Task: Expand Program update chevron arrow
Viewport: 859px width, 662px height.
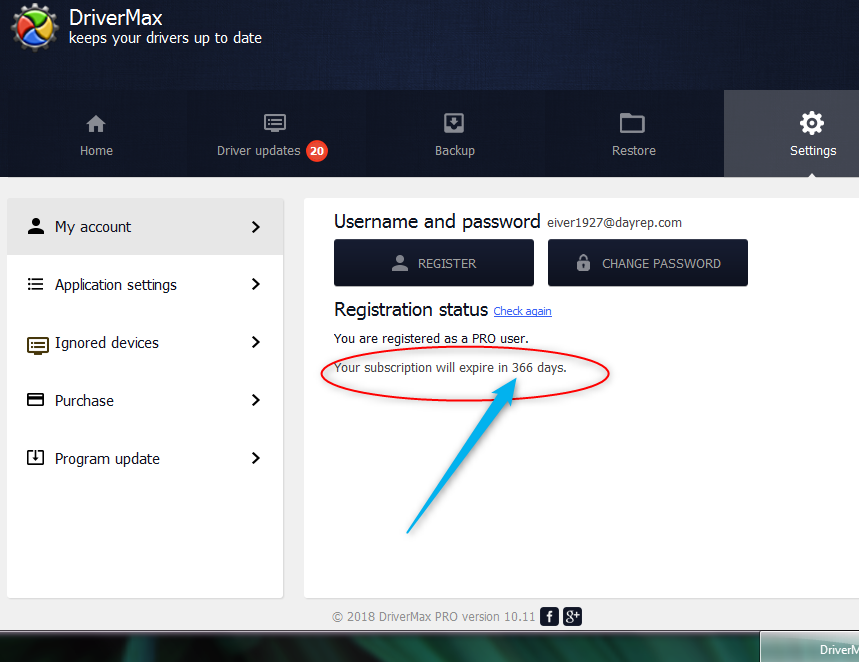Action: [255, 458]
